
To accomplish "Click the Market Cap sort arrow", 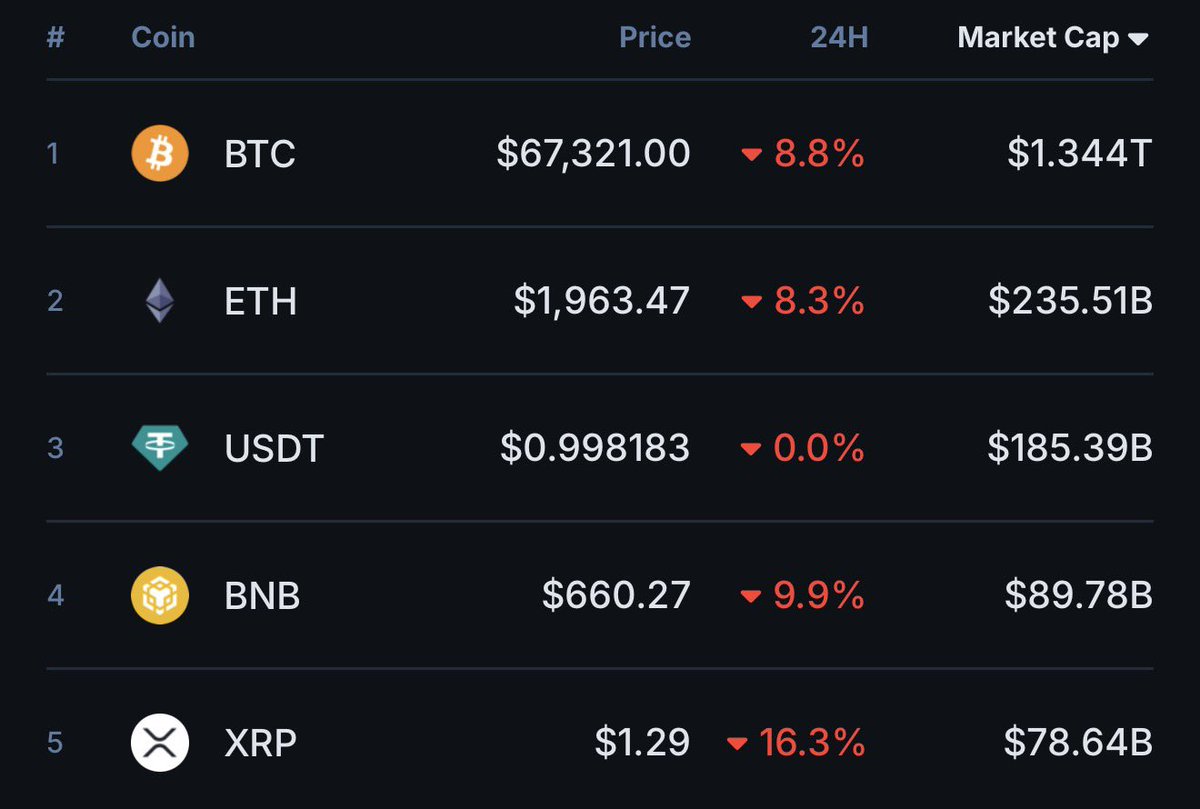I will 1138,39.
